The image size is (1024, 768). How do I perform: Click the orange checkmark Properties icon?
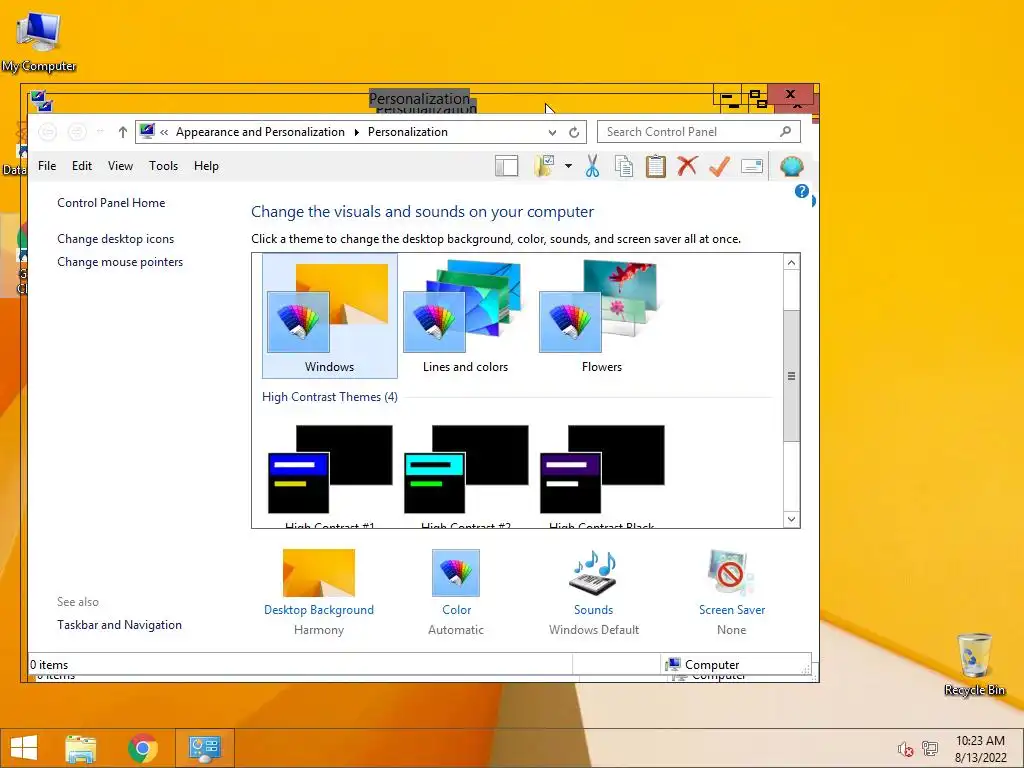719,166
